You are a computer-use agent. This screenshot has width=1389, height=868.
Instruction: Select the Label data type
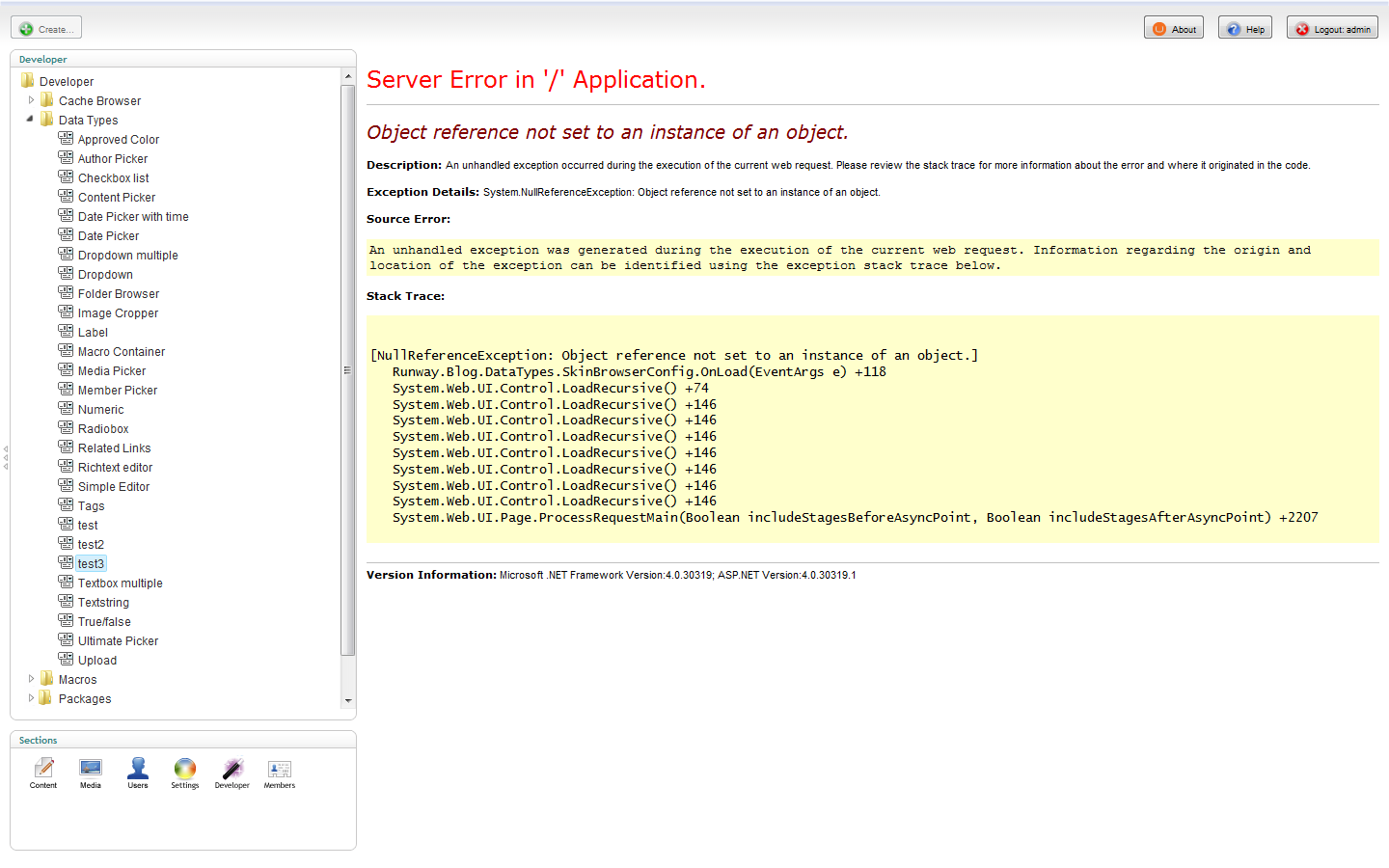[x=93, y=333]
